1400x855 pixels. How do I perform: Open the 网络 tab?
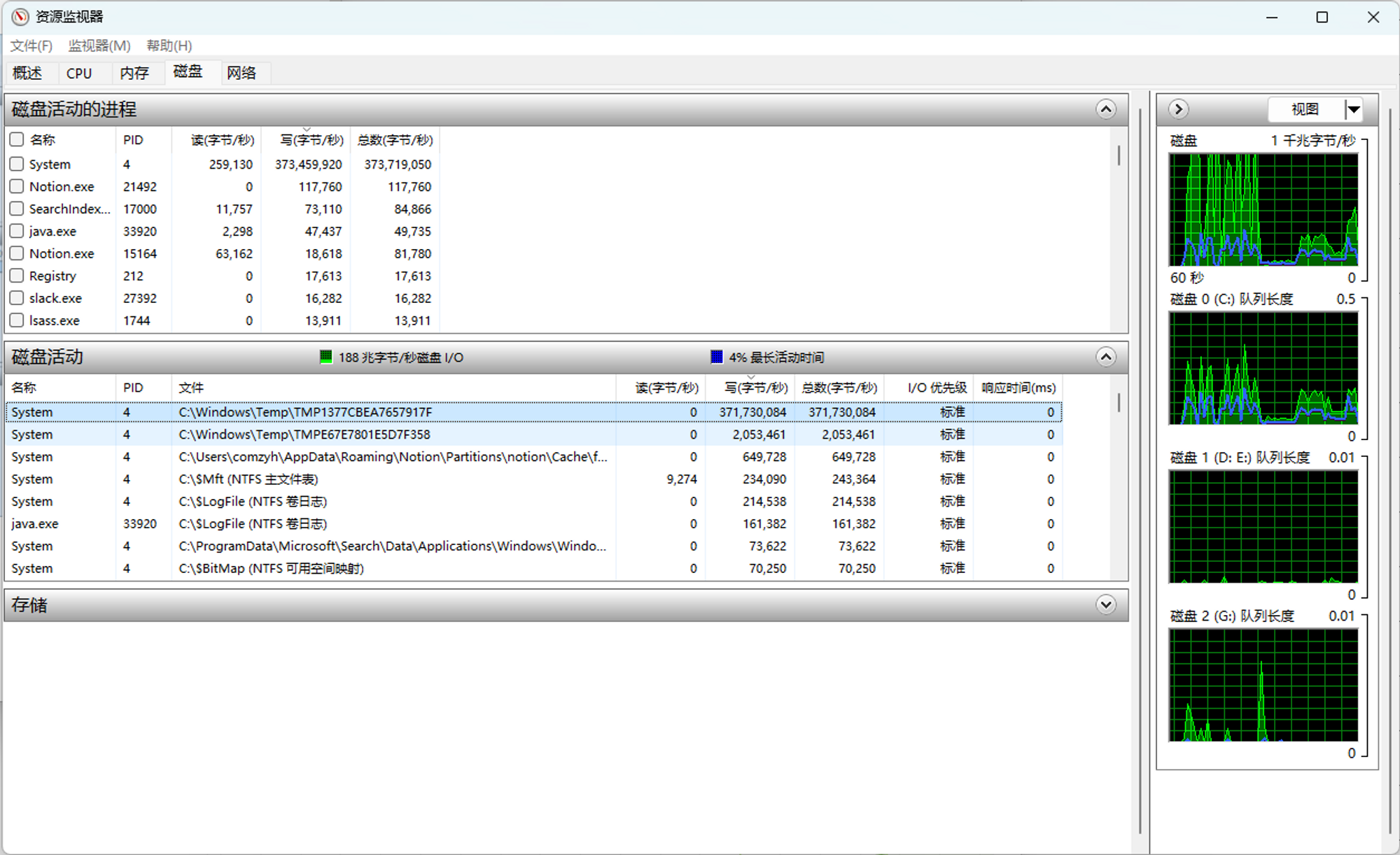click(241, 73)
